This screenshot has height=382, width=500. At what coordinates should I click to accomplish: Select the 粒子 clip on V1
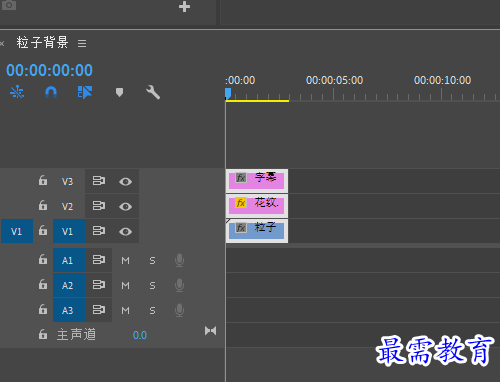tap(257, 231)
